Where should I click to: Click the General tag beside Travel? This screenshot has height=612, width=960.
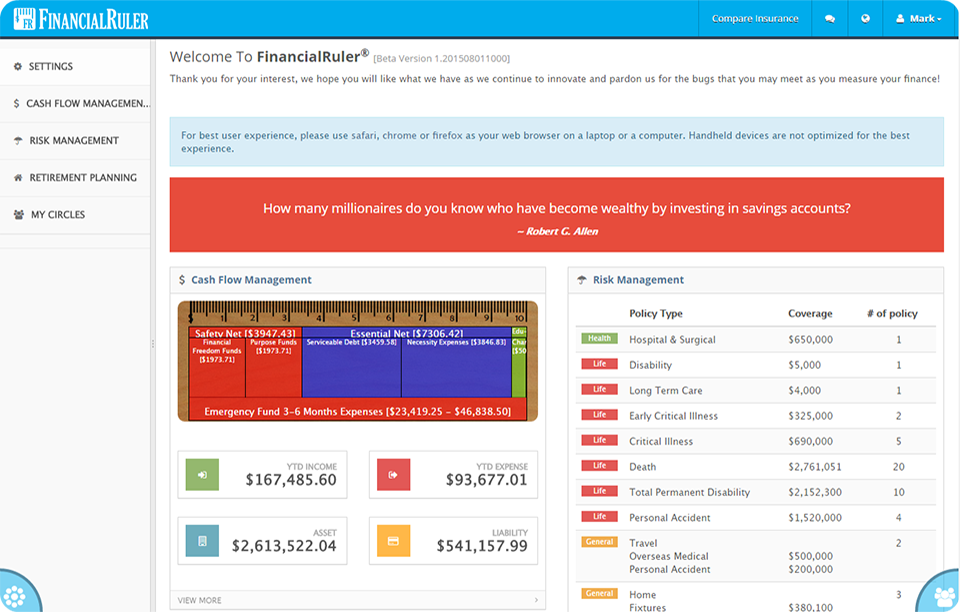[x=599, y=542]
